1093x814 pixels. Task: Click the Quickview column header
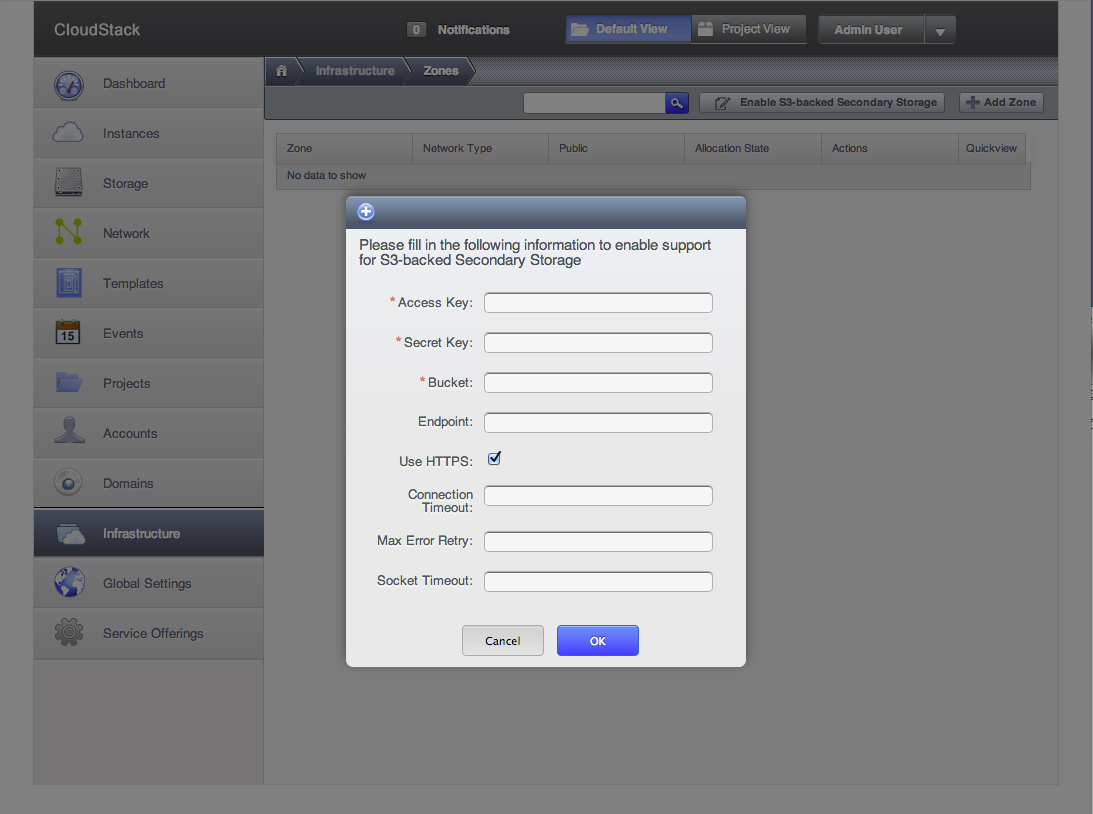(991, 148)
